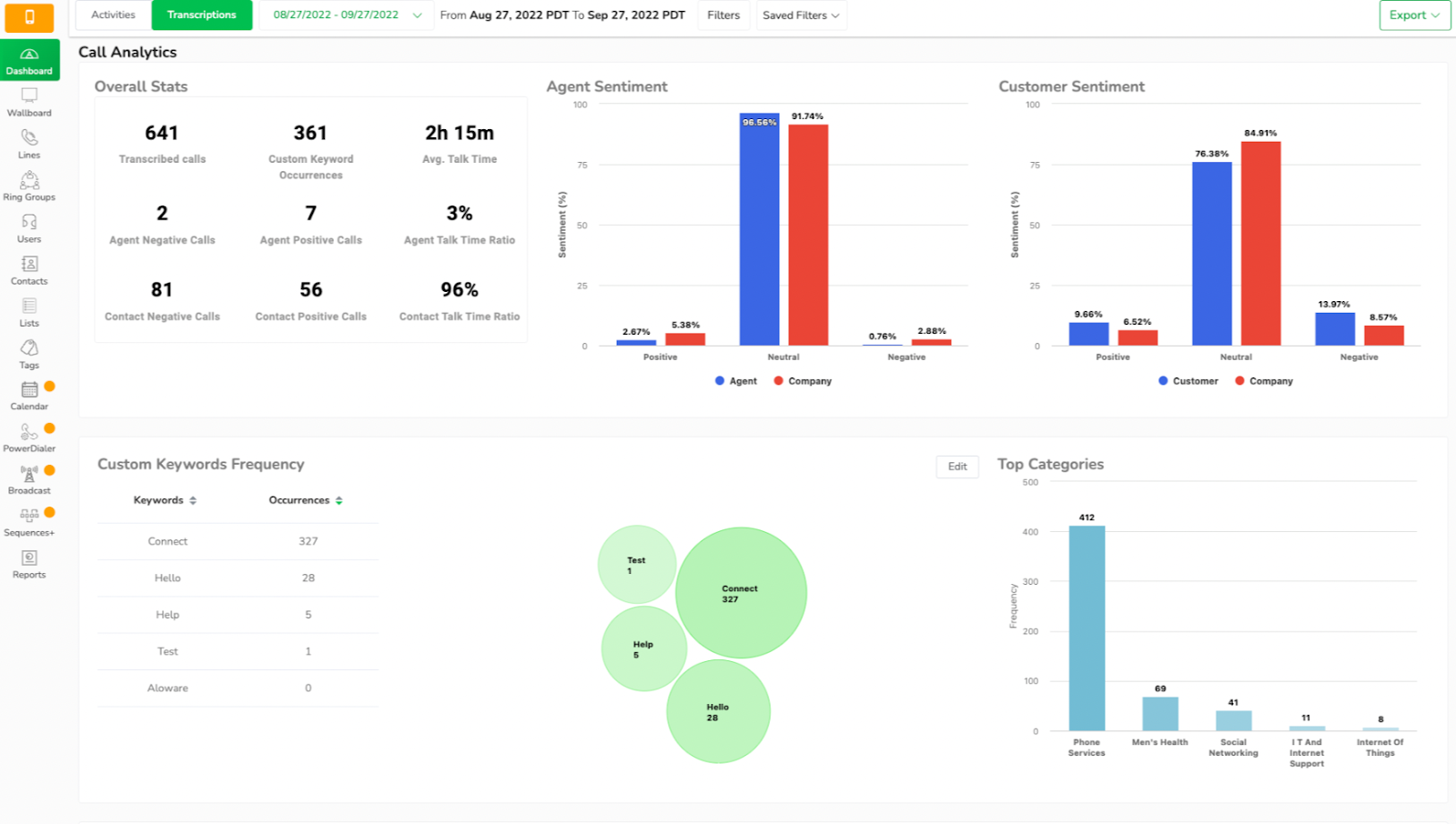Switch to the Transcriptions tab

click(202, 15)
